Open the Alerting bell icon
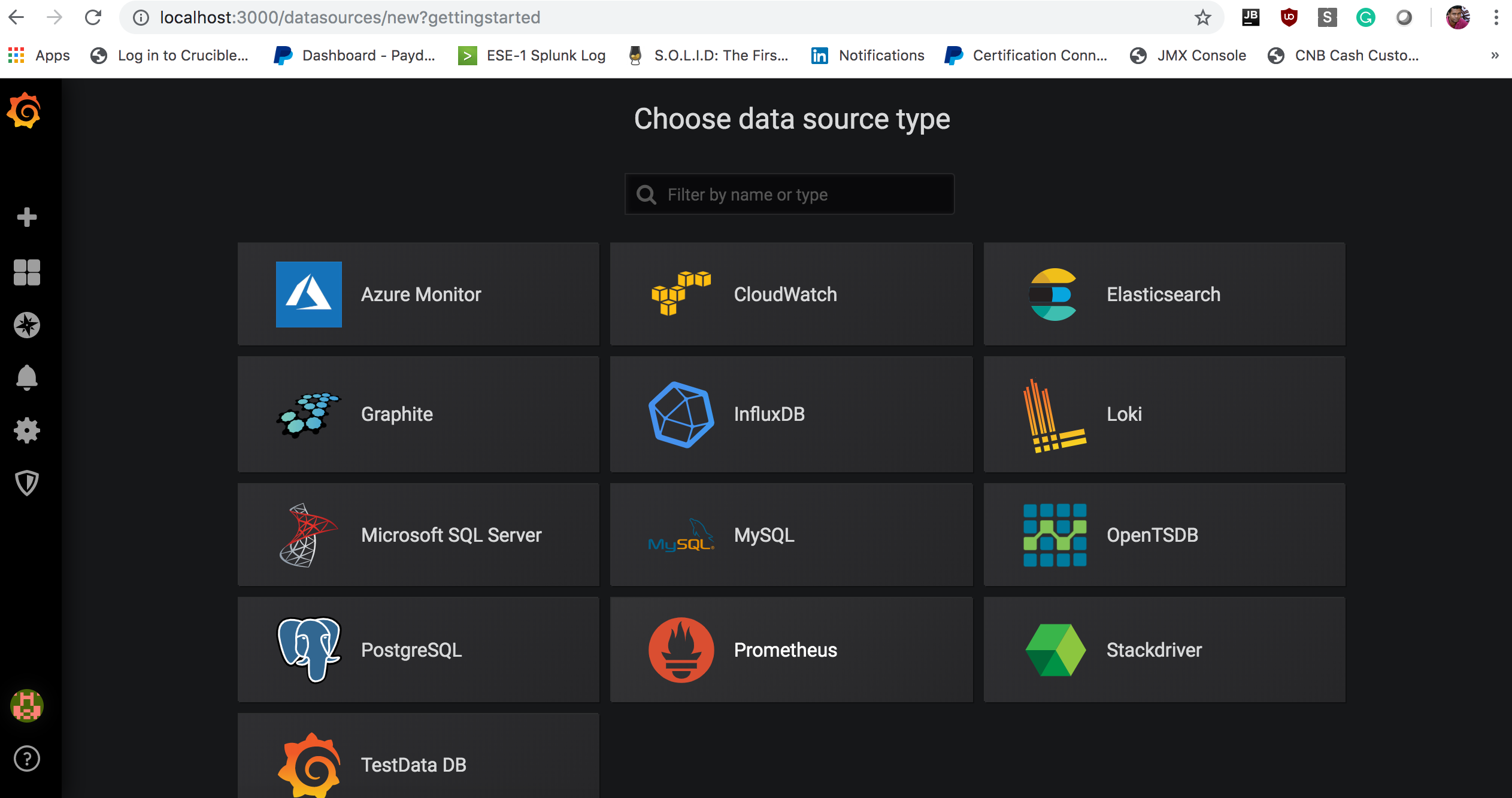Screen dimensions: 1512x798 tap(26, 377)
